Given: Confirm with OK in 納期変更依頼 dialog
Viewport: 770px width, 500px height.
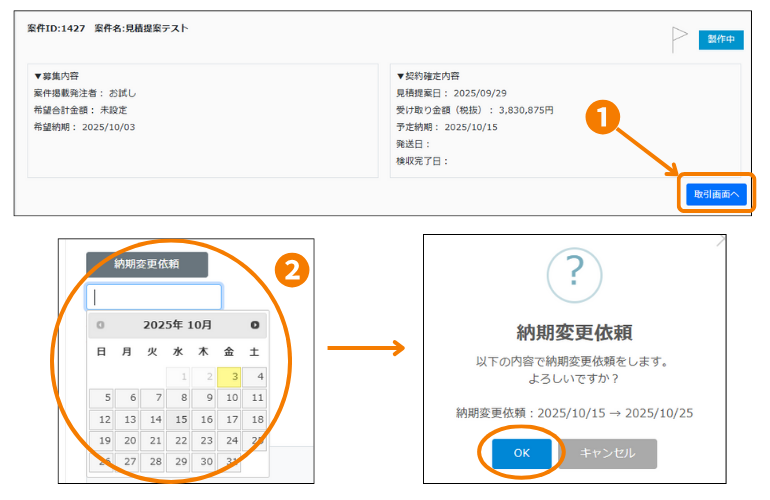Looking at the screenshot, I should 522,453.
